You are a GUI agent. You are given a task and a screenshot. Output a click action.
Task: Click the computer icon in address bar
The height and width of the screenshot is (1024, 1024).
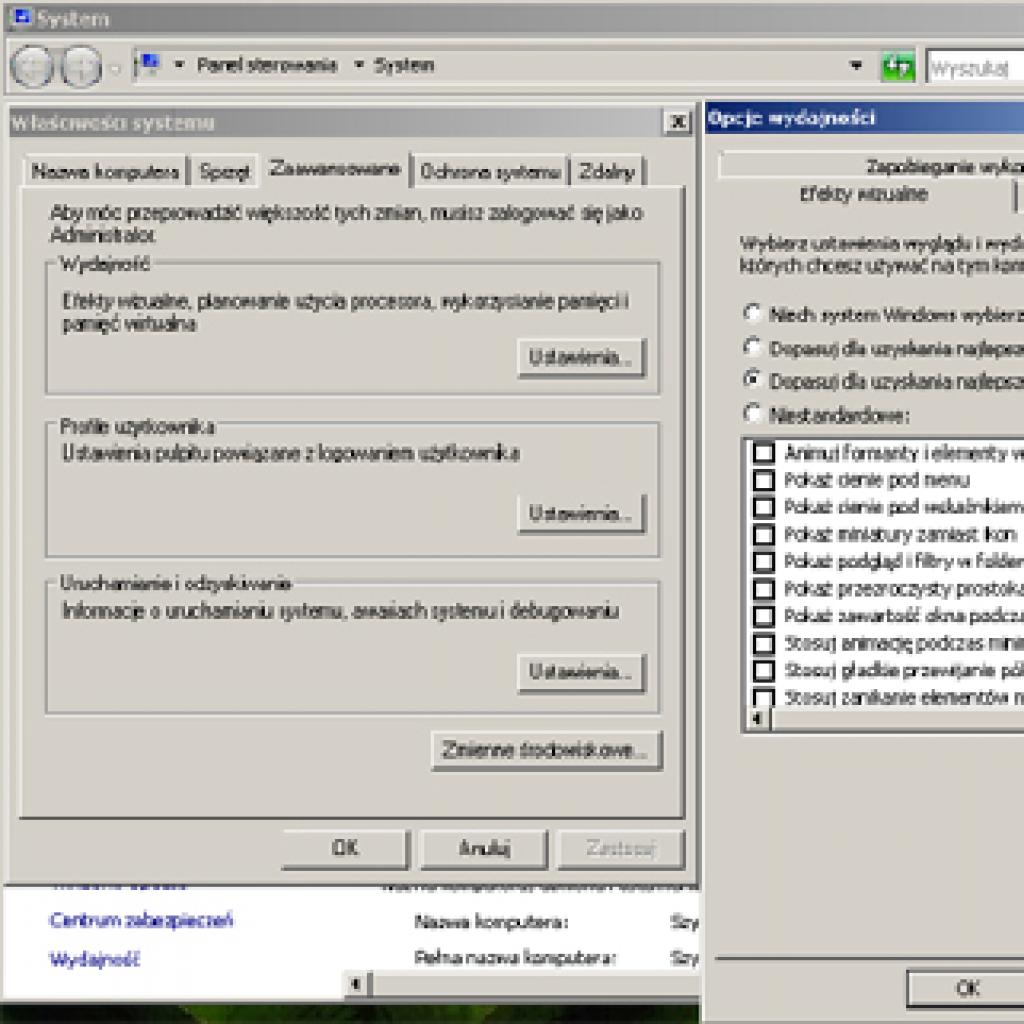tap(150, 65)
